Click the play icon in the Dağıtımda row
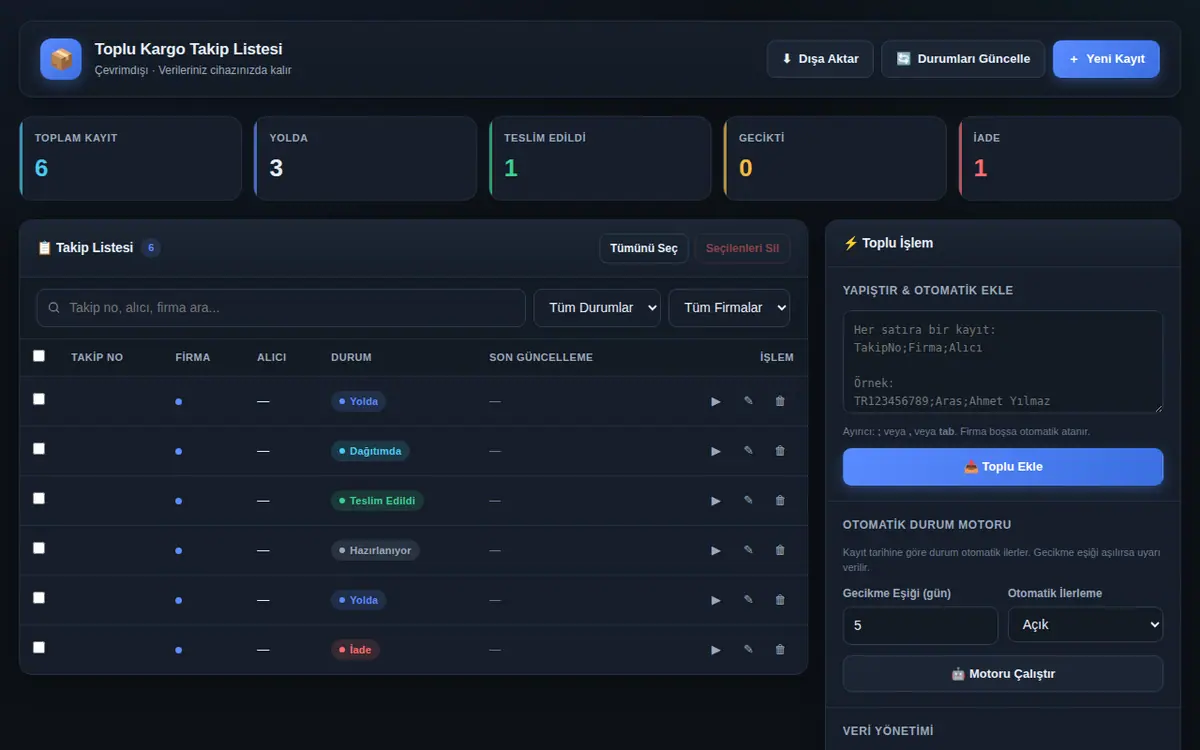 [716, 451]
